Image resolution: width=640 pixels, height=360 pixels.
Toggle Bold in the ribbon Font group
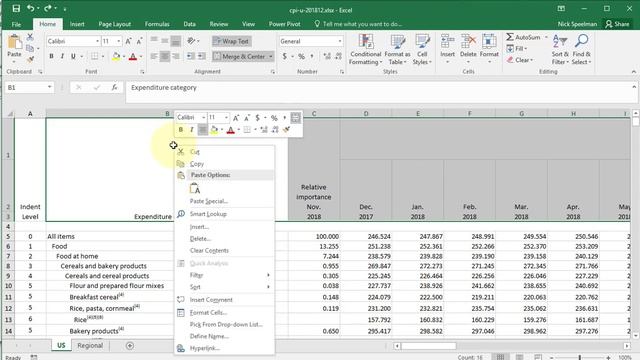(x=51, y=56)
